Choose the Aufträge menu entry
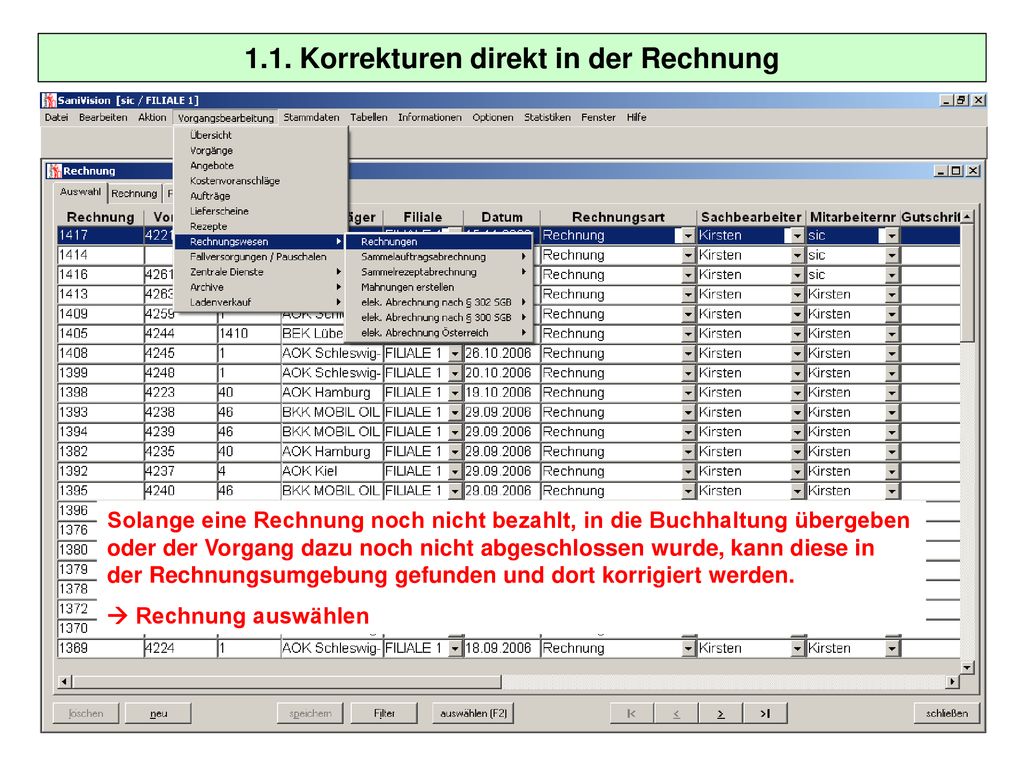Image resolution: width=1024 pixels, height=768 pixels. click(261, 196)
